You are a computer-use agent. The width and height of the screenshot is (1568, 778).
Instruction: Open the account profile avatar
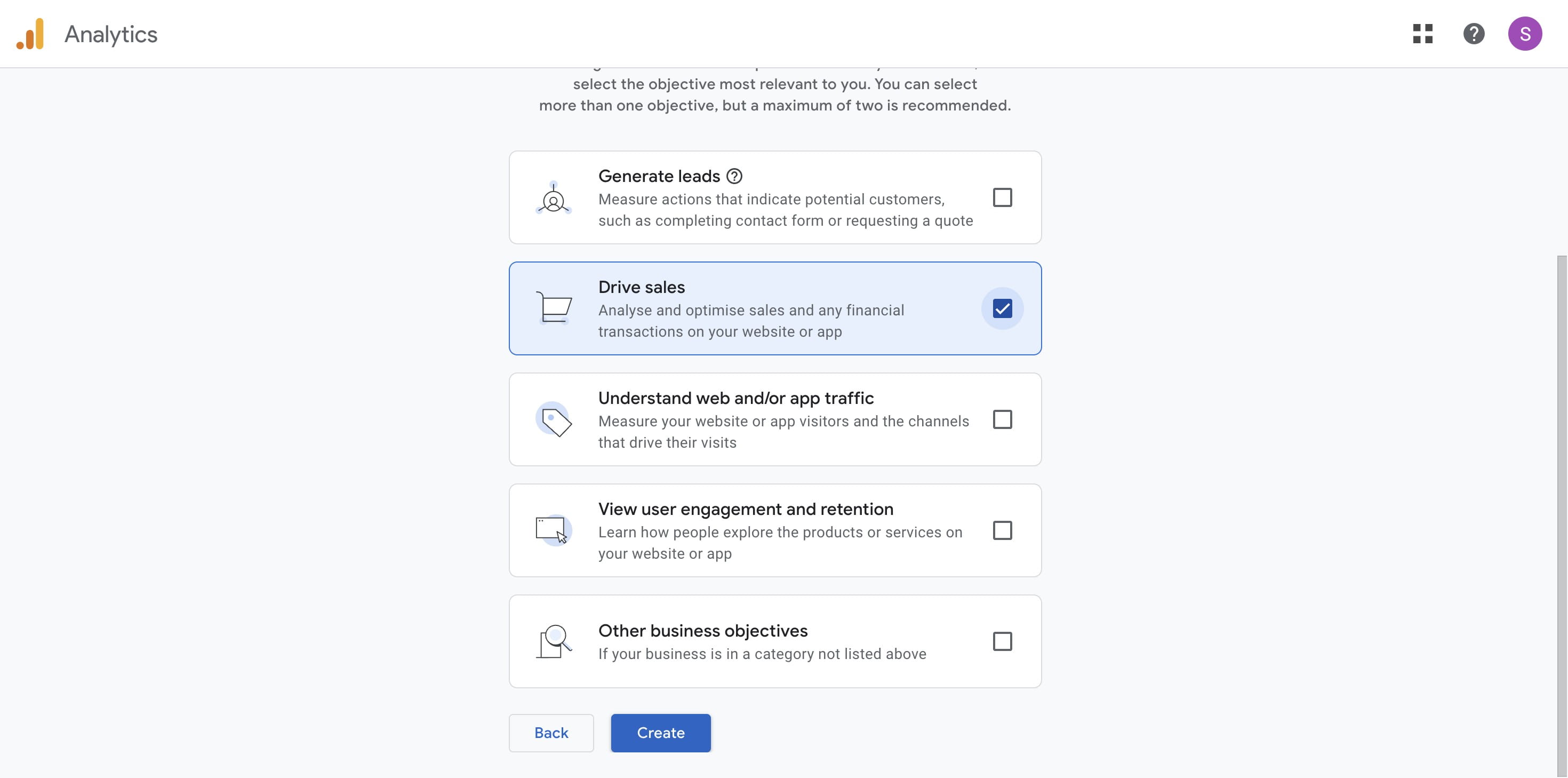pos(1525,34)
